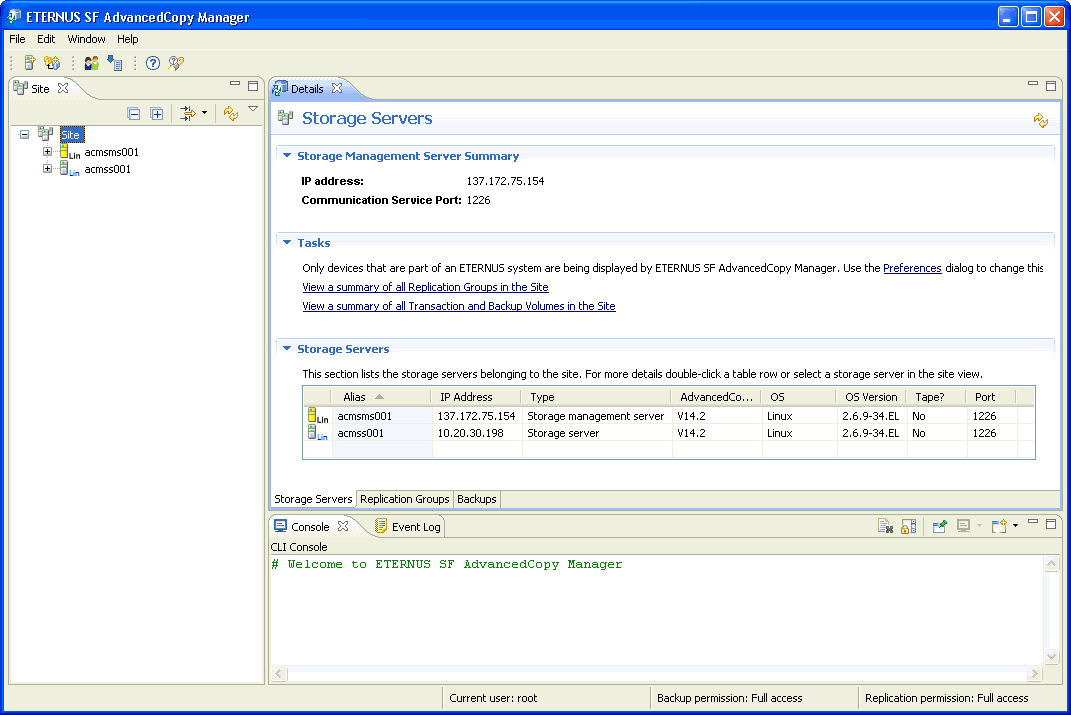Expand the acmss001 tree node
The image size is (1071, 715).
click(47, 169)
